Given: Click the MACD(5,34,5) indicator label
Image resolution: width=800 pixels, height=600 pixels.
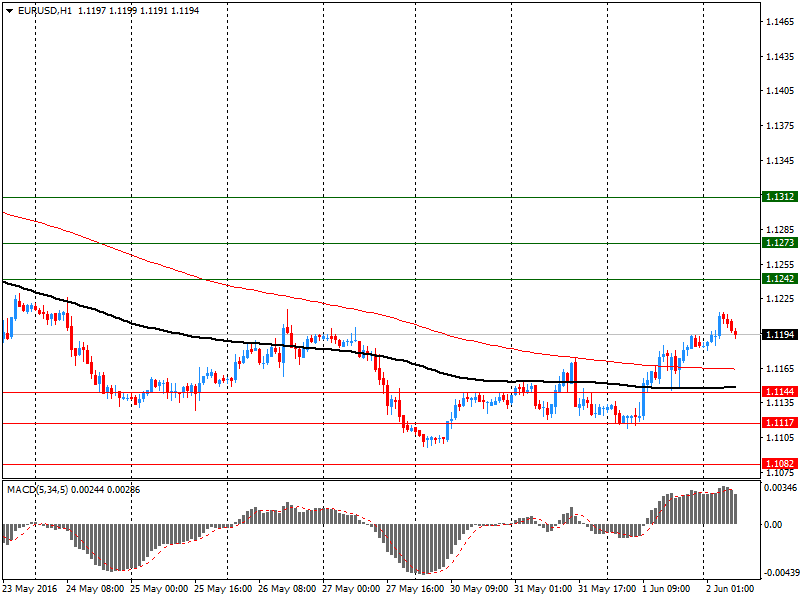Looking at the screenshot, I should click(x=37, y=490).
